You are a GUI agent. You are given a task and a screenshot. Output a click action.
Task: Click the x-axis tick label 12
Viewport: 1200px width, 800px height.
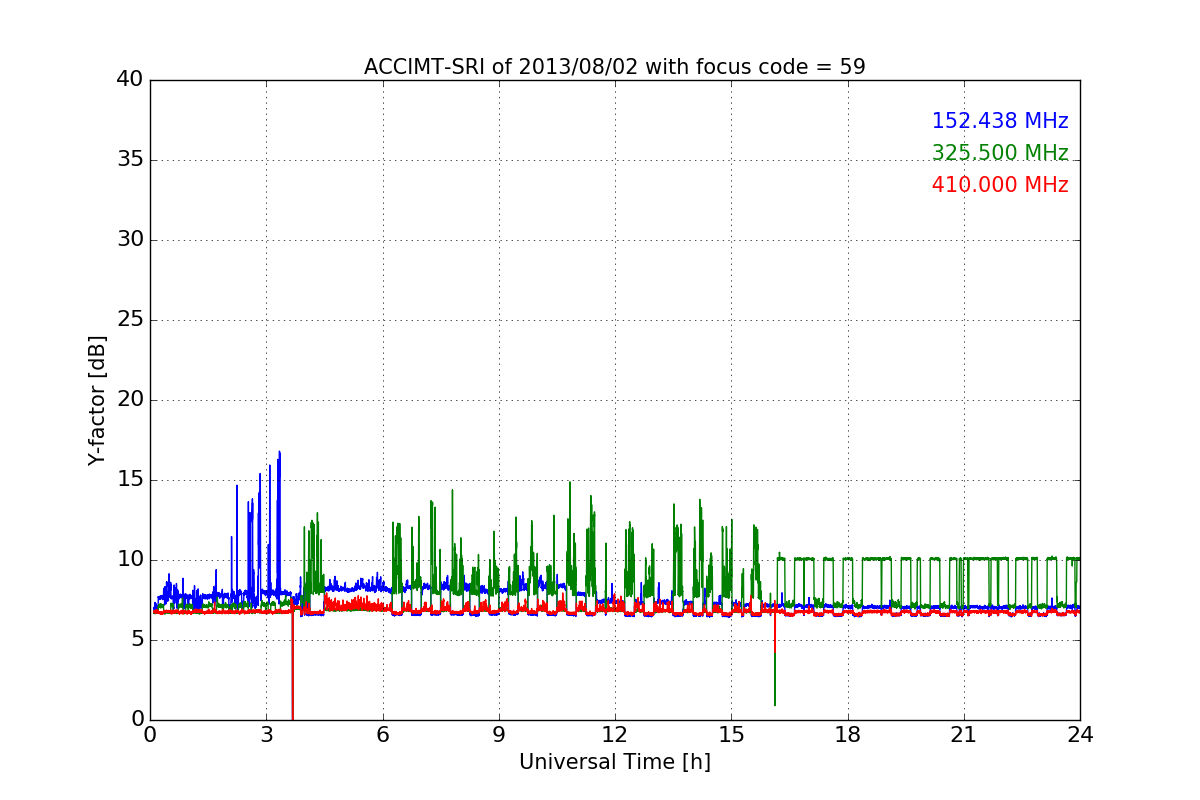[x=615, y=735]
